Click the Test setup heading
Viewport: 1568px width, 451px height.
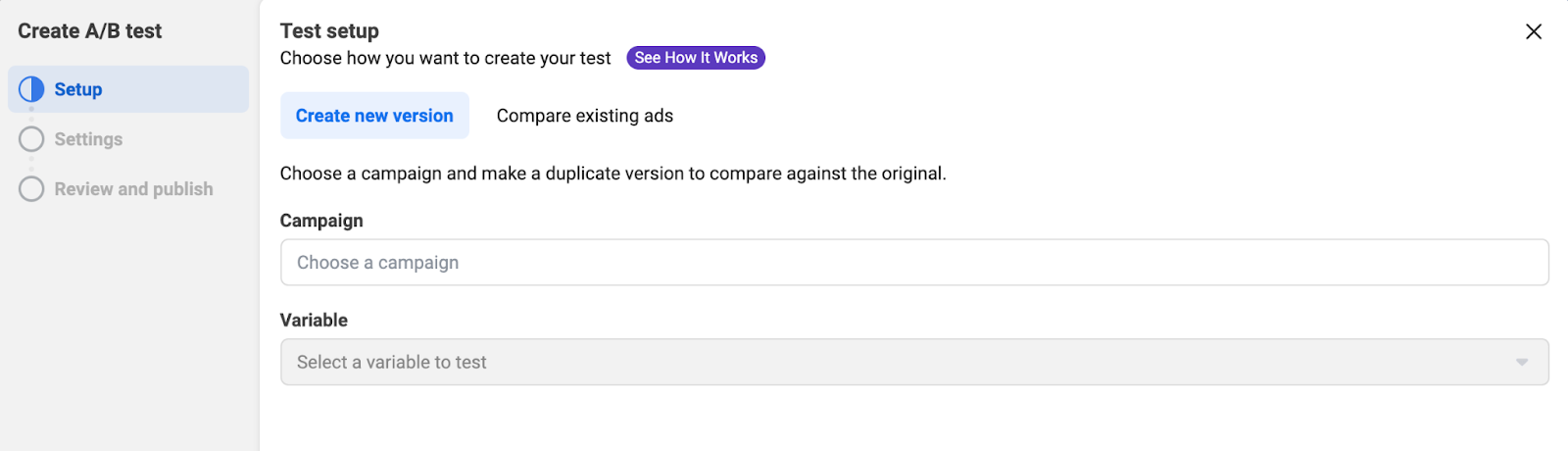329,31
